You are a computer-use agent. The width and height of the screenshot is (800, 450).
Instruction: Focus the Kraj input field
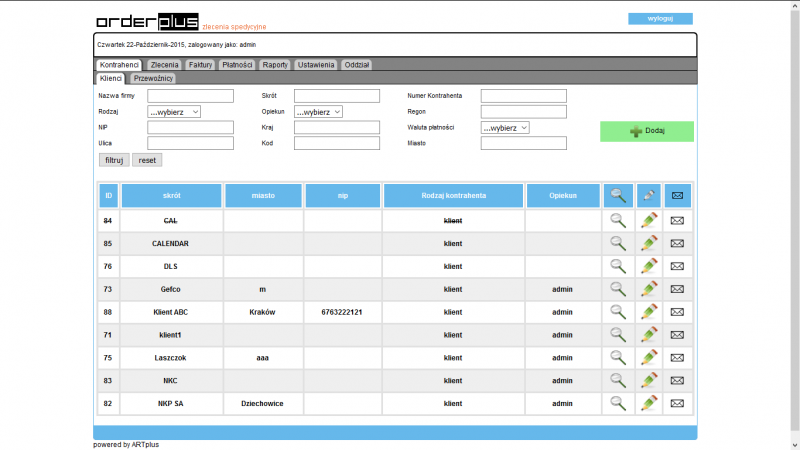click(x=337, y=128)
